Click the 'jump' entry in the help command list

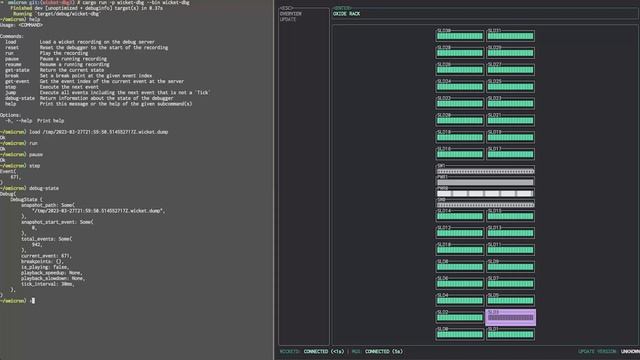coord(107,93)
